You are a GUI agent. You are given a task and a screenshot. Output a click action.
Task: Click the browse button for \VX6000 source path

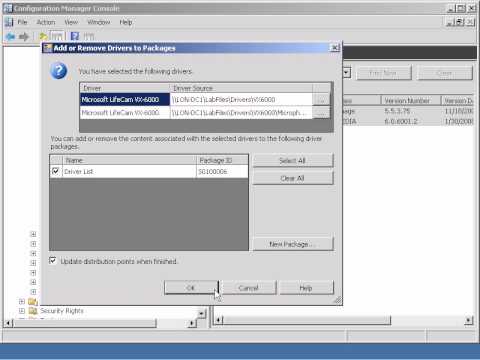click(x=321, y=99)
